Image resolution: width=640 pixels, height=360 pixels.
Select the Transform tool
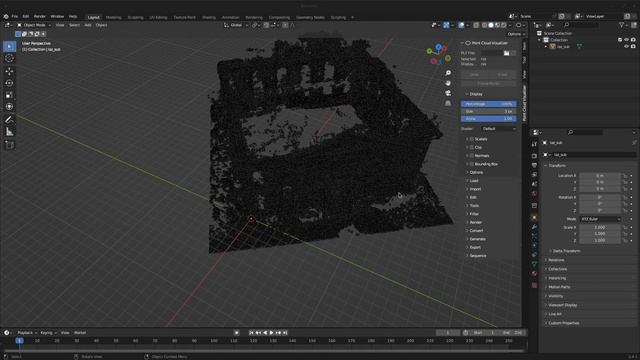click(9, 107)
